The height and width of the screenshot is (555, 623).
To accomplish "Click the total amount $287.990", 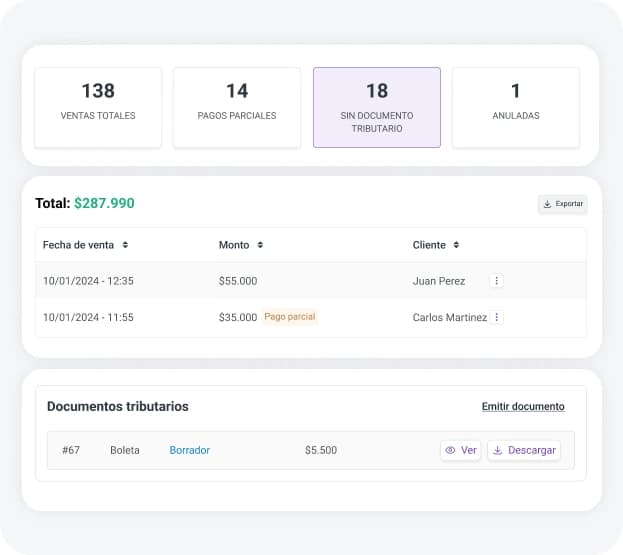I will [x=104, y=203].
